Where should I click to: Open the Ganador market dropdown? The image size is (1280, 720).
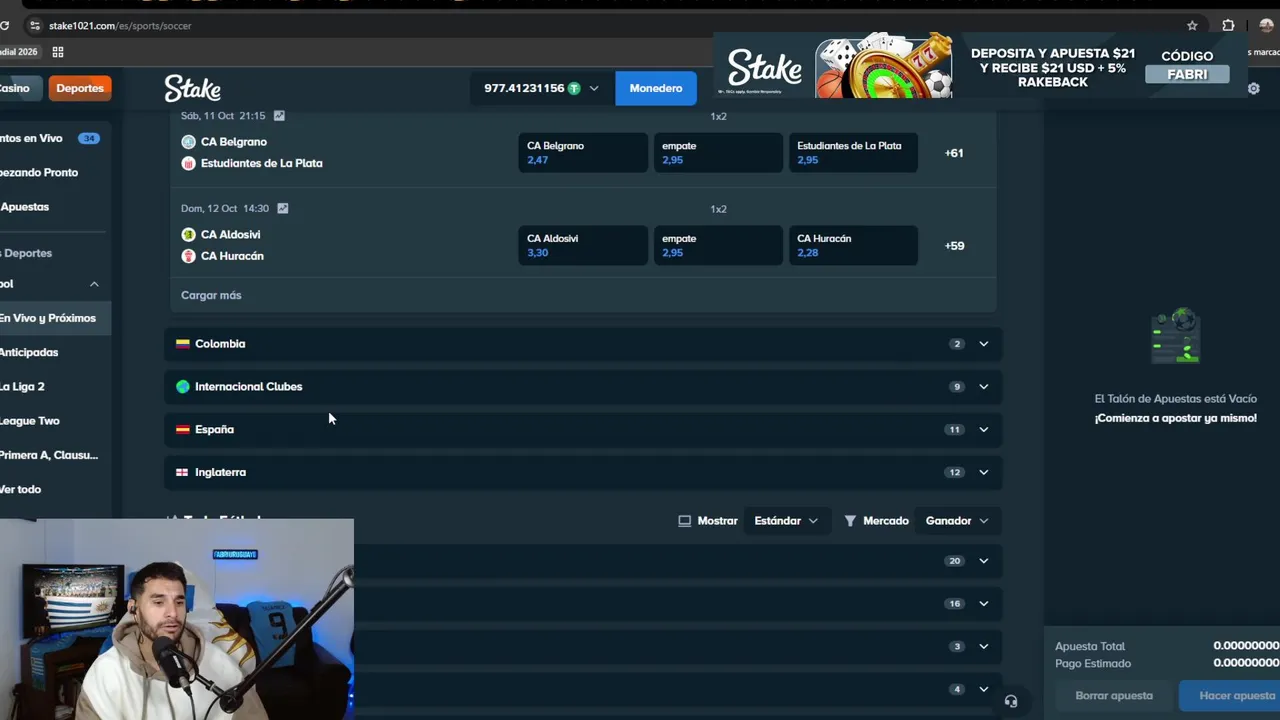pos(957,521)
